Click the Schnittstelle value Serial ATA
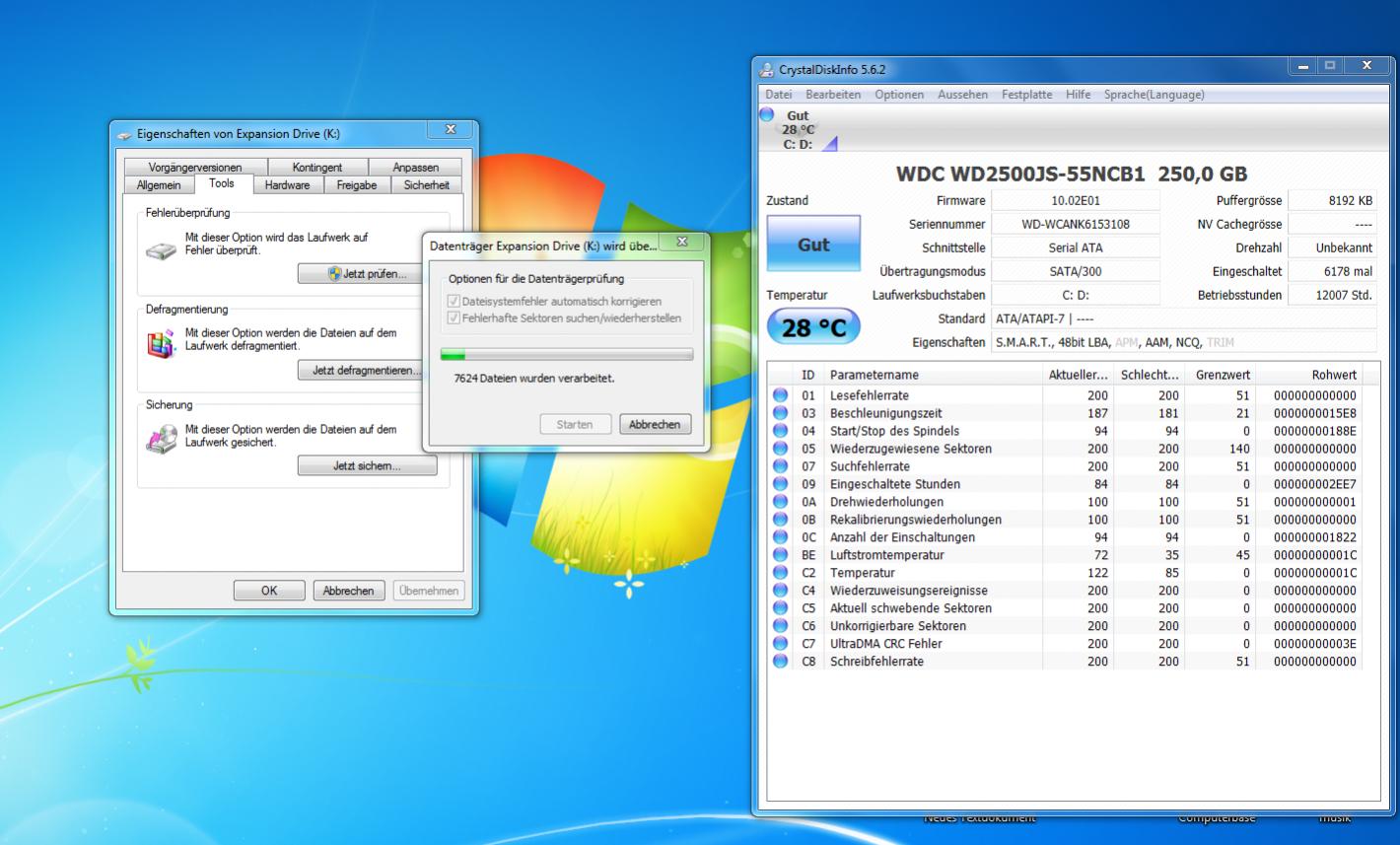 (x=1075, y=247)
